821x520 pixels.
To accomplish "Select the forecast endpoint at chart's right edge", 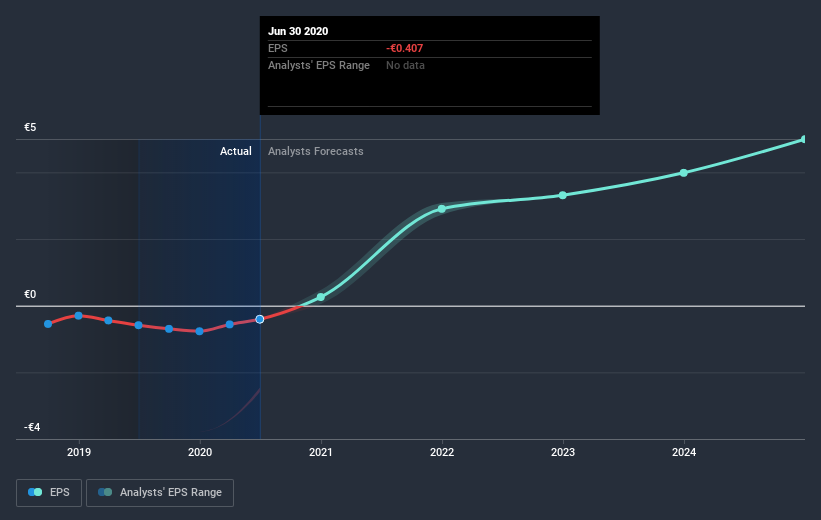I will (804, 139).
